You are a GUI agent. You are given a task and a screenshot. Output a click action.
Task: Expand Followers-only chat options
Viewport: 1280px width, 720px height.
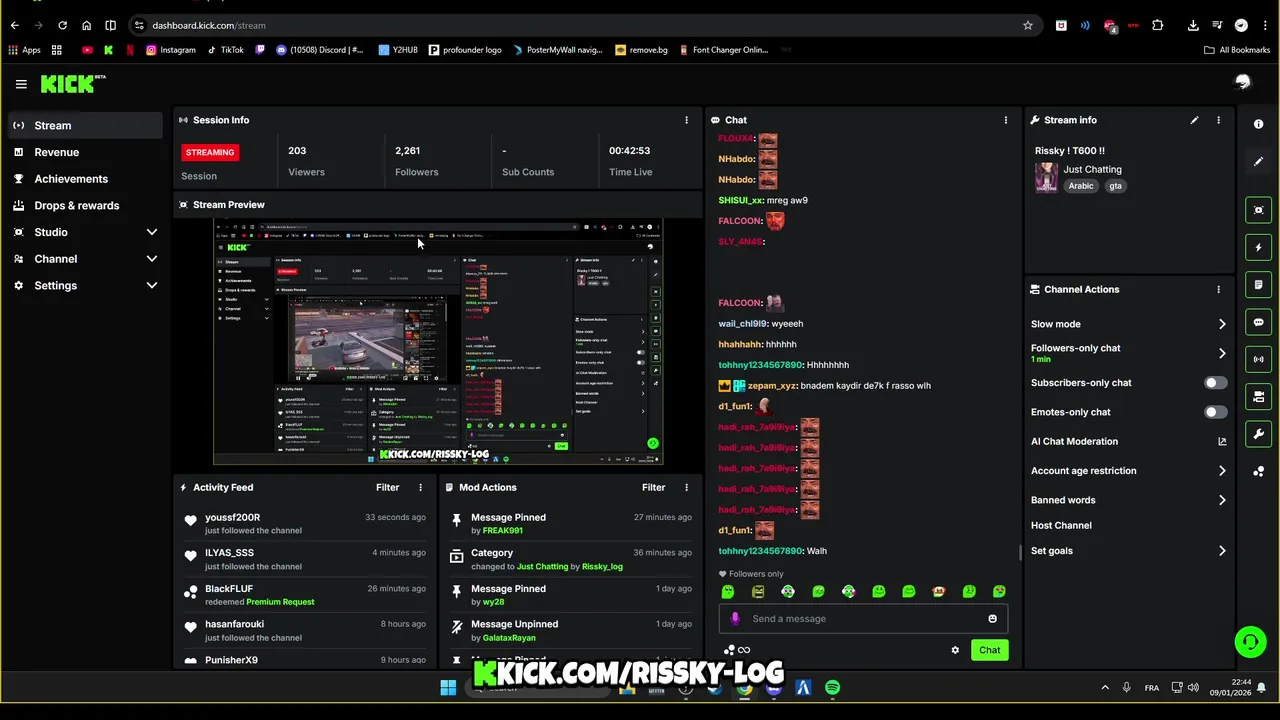coord(1222,353)
